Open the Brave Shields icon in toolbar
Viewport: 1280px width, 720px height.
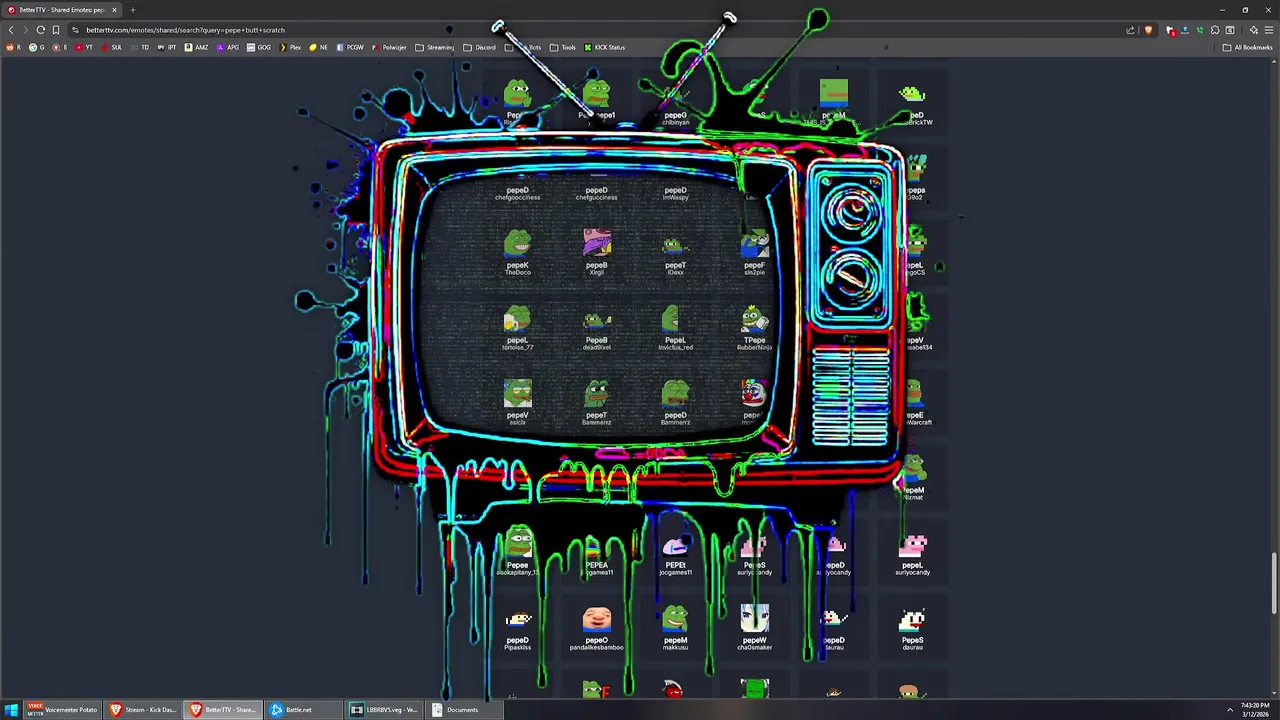1148,30
